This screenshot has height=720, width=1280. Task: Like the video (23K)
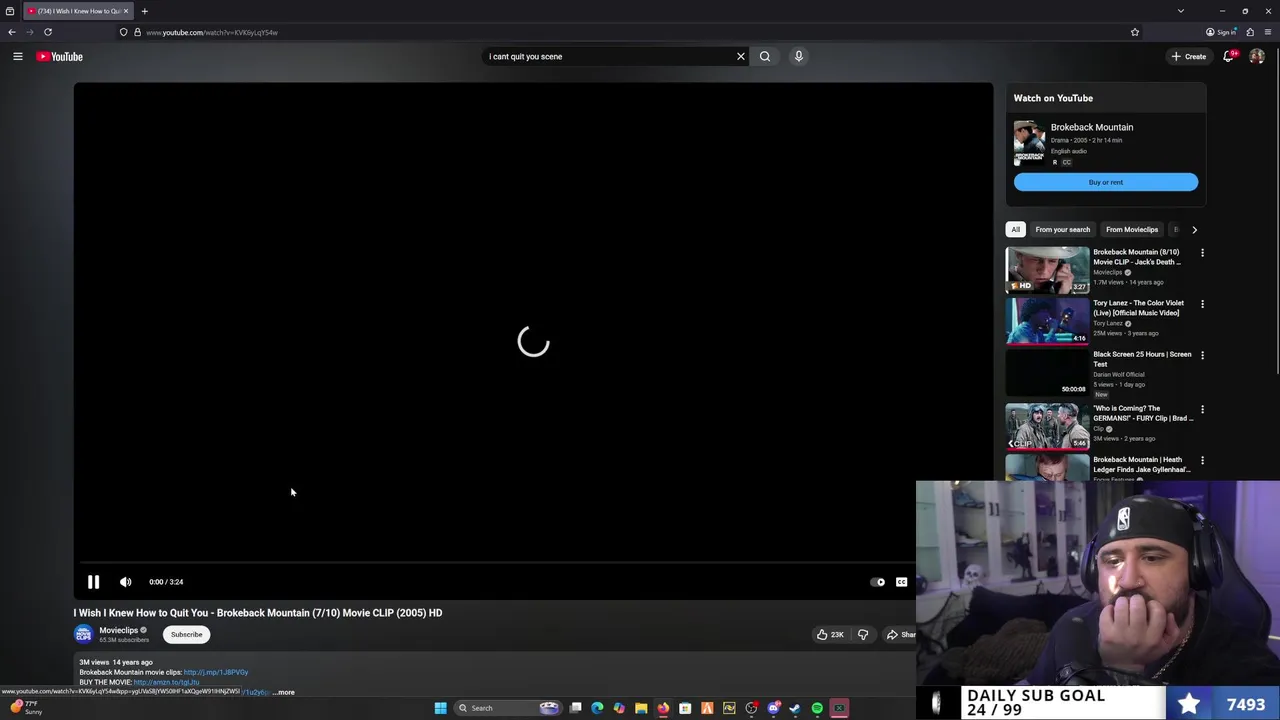click(830, 634)
